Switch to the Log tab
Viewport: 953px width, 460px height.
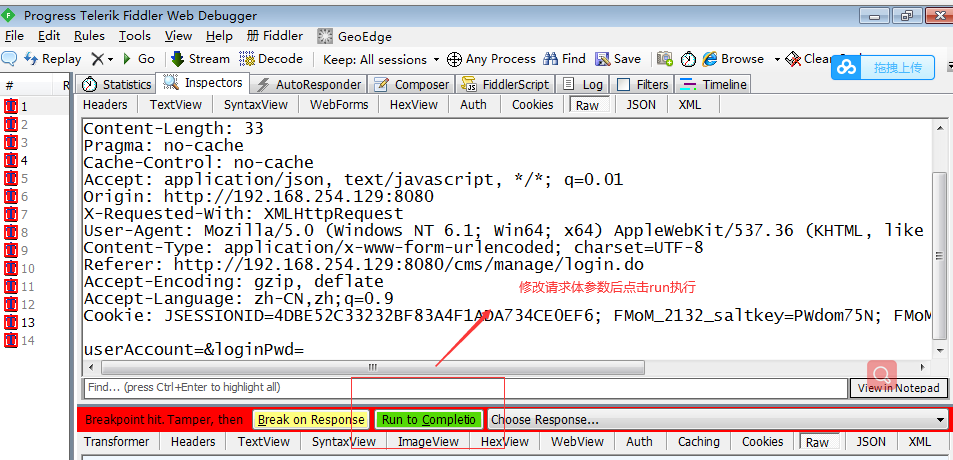[x=582, y=84]
